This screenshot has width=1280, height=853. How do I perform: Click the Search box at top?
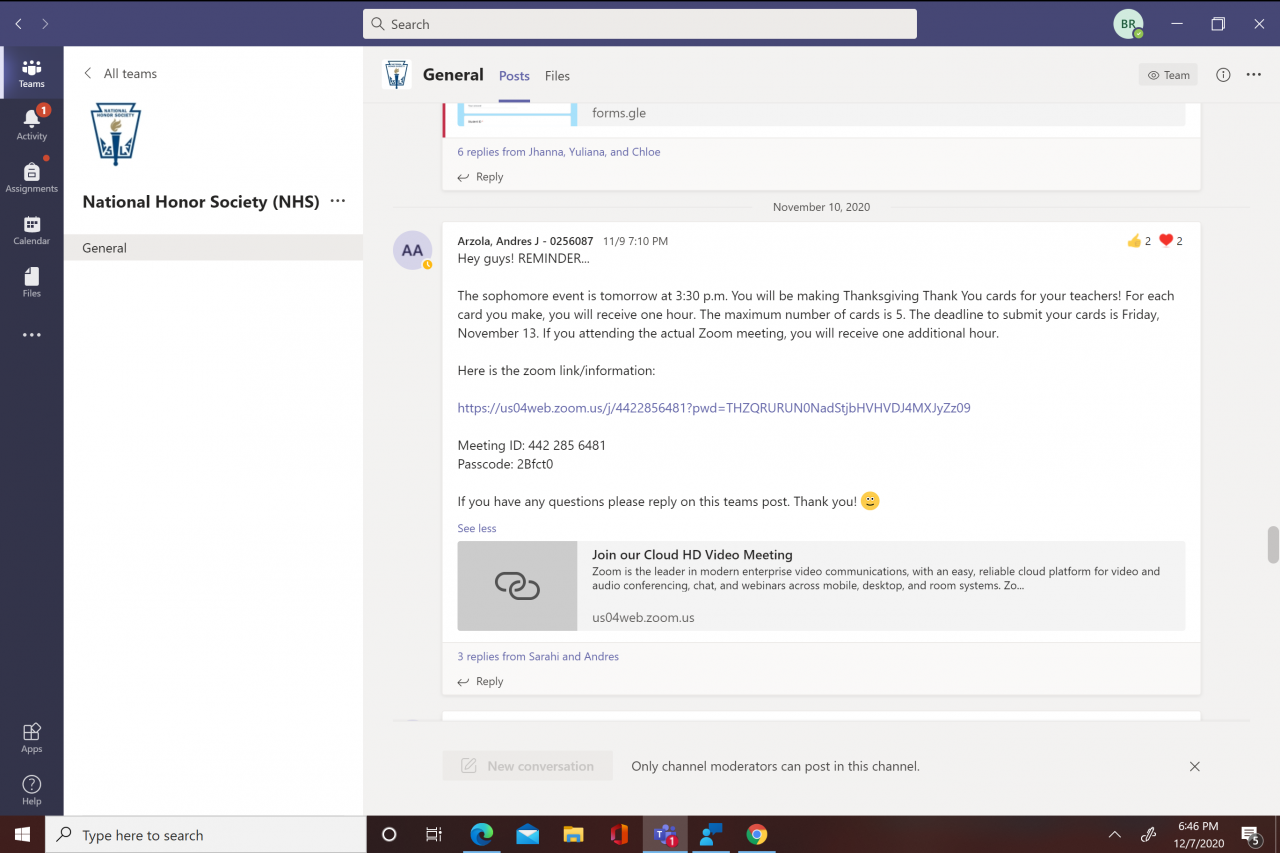click(640, 24)
